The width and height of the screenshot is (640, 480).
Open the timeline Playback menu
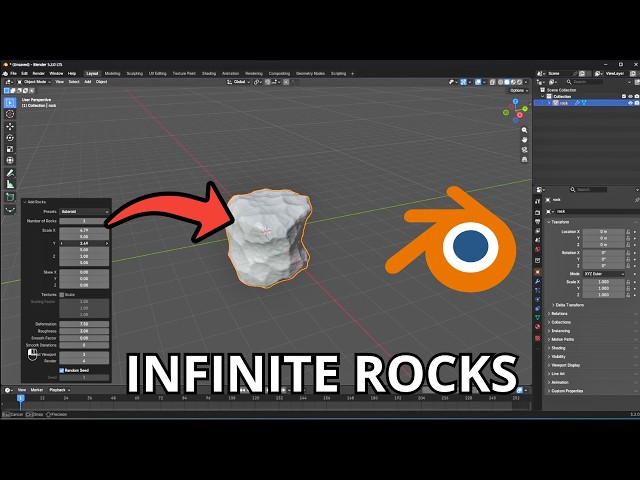[59, 390]
